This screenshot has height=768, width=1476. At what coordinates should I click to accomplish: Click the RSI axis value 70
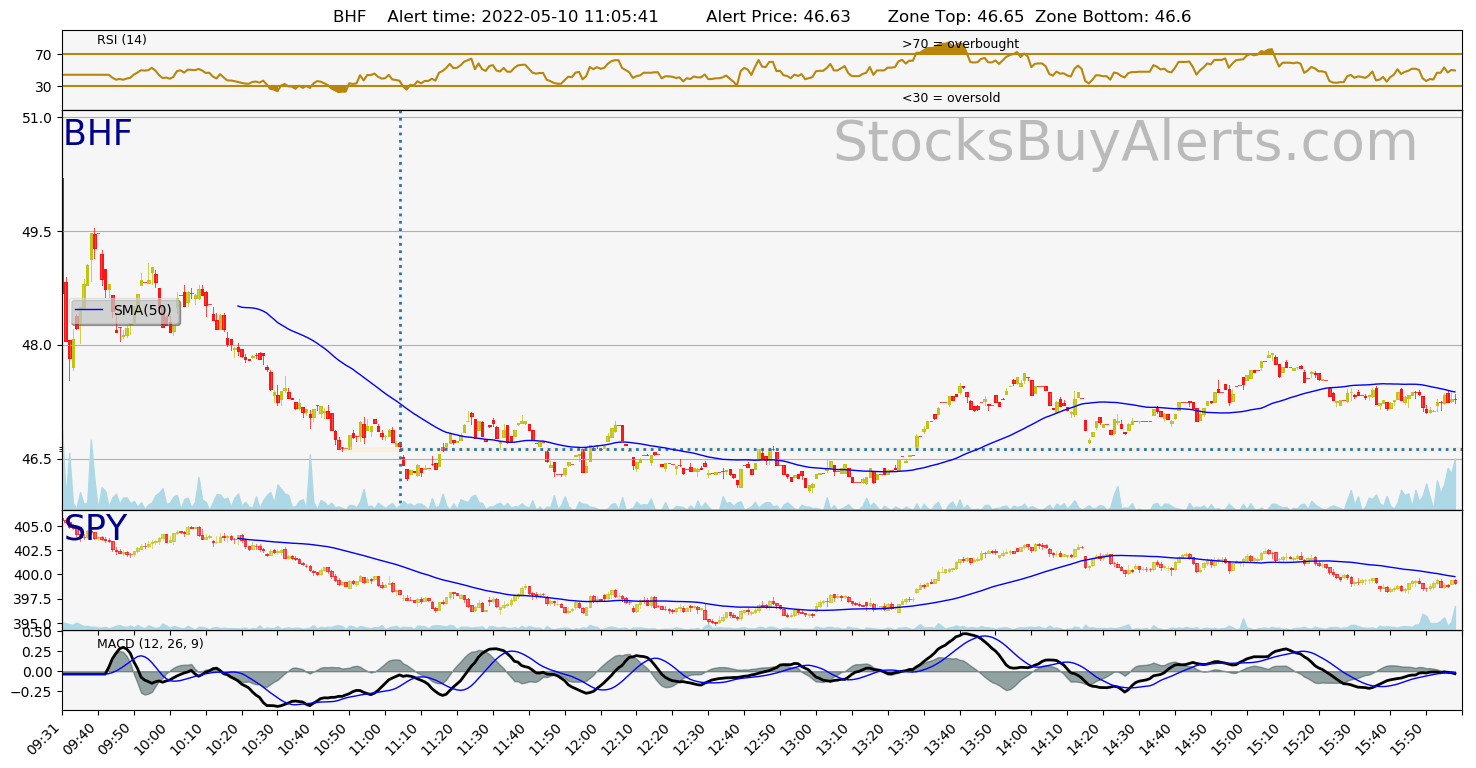click(44, 54)
